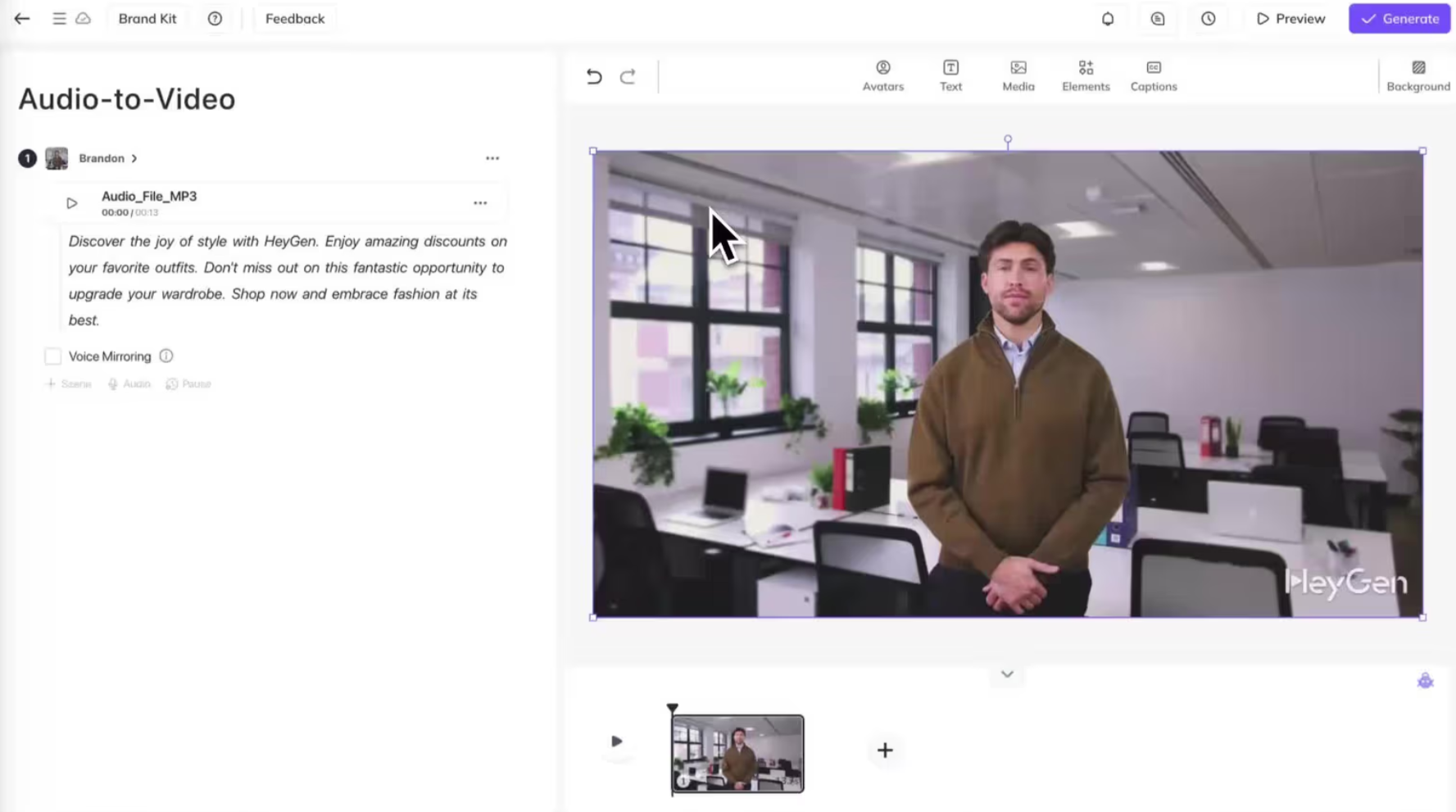Open the Feedback menu
Viewport: 1456px width, 812px height.
[x=295, y=18]
